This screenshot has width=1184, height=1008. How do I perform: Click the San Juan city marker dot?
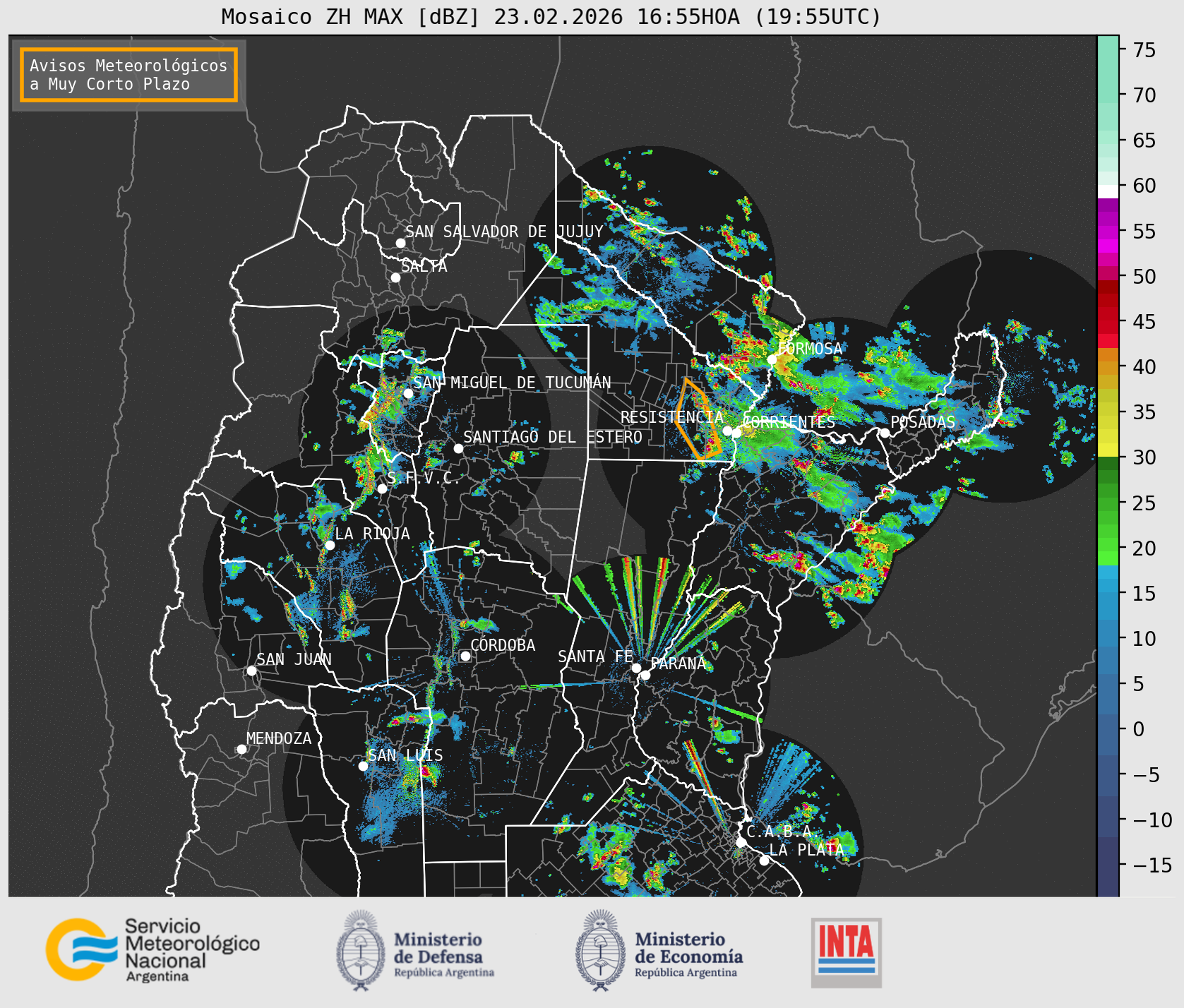[251, 671]
